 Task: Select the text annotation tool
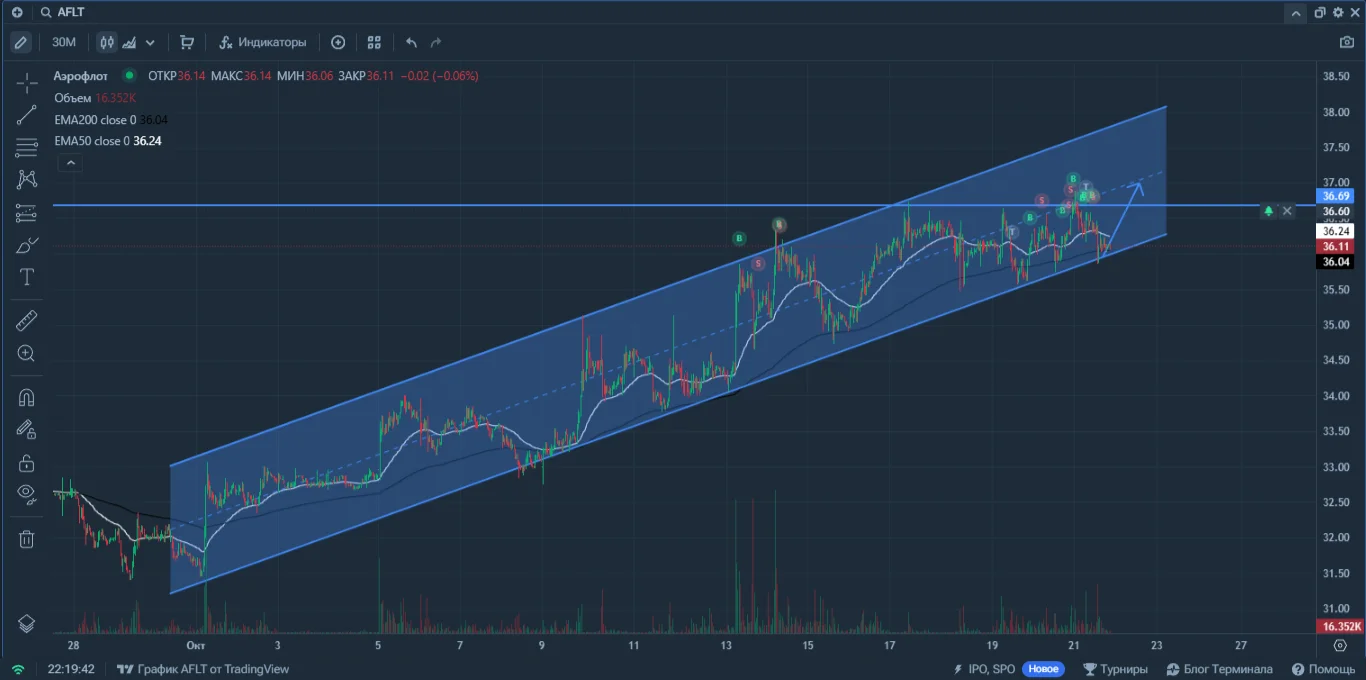[x=27, y=277]
